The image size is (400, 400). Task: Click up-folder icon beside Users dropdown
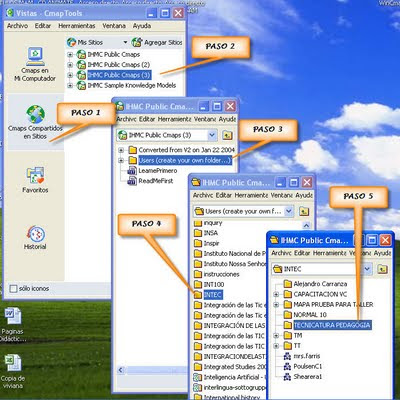304,211
